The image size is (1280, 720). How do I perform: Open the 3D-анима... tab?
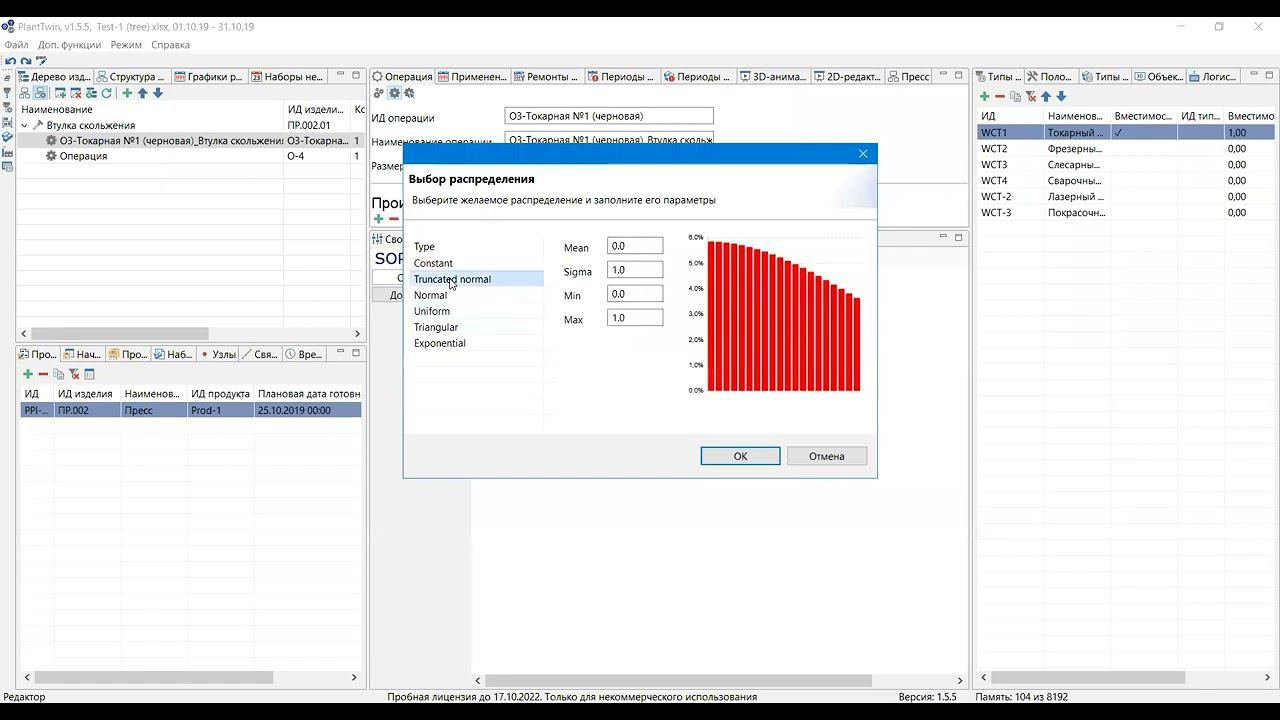771,76
